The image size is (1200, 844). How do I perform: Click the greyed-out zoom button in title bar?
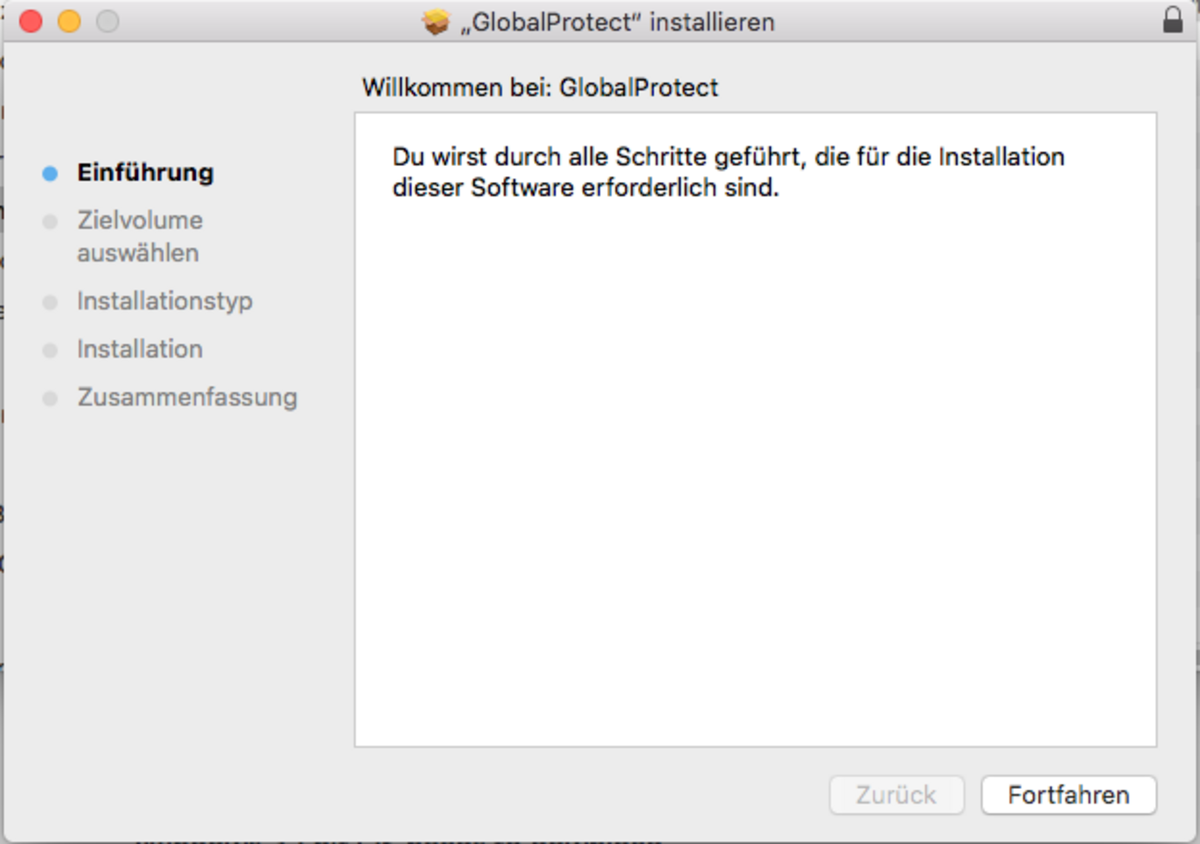click(x=107, y=21)
